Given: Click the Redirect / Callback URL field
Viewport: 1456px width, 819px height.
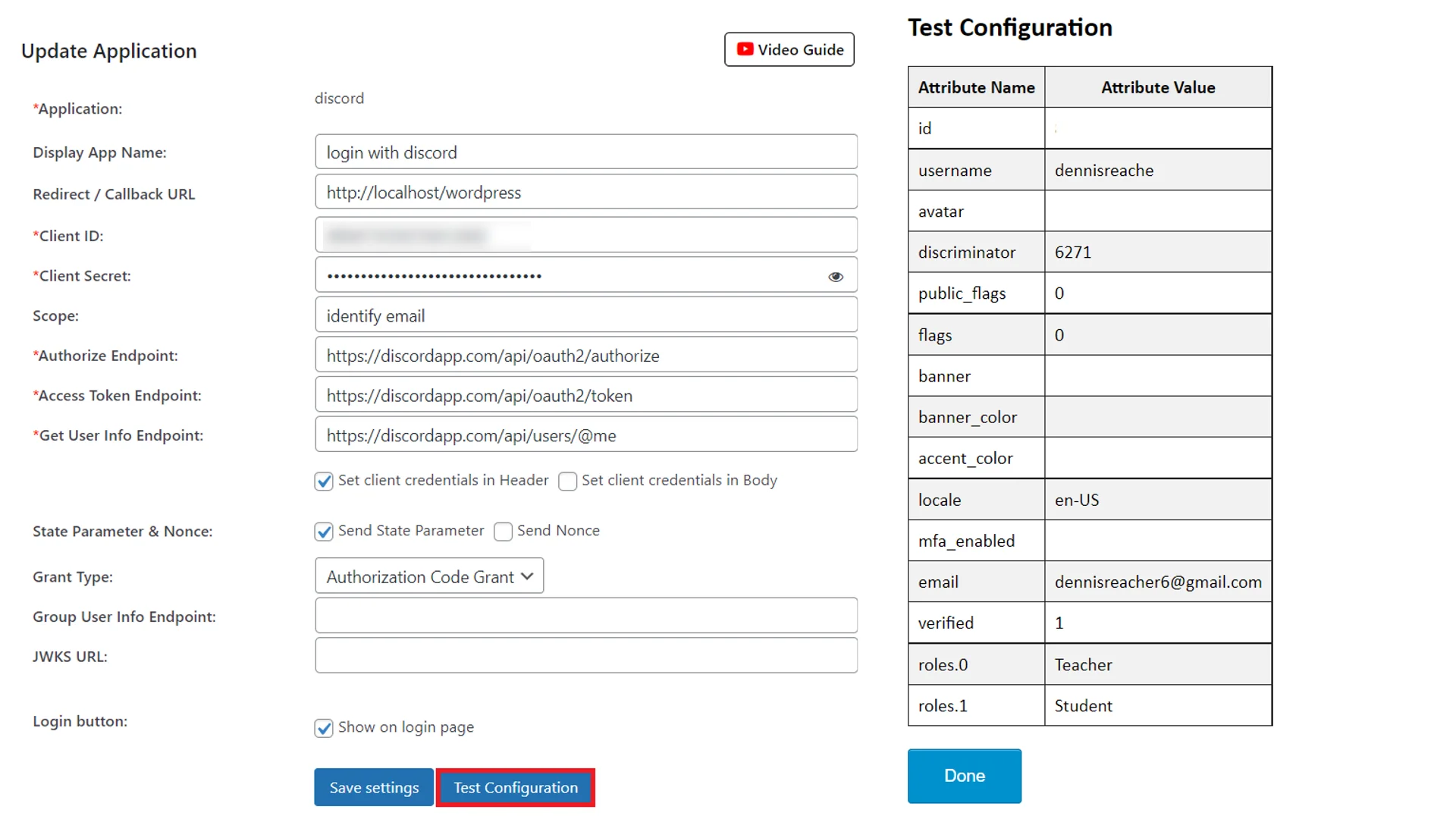Looking at the screenshot, I should coord(586,192).
